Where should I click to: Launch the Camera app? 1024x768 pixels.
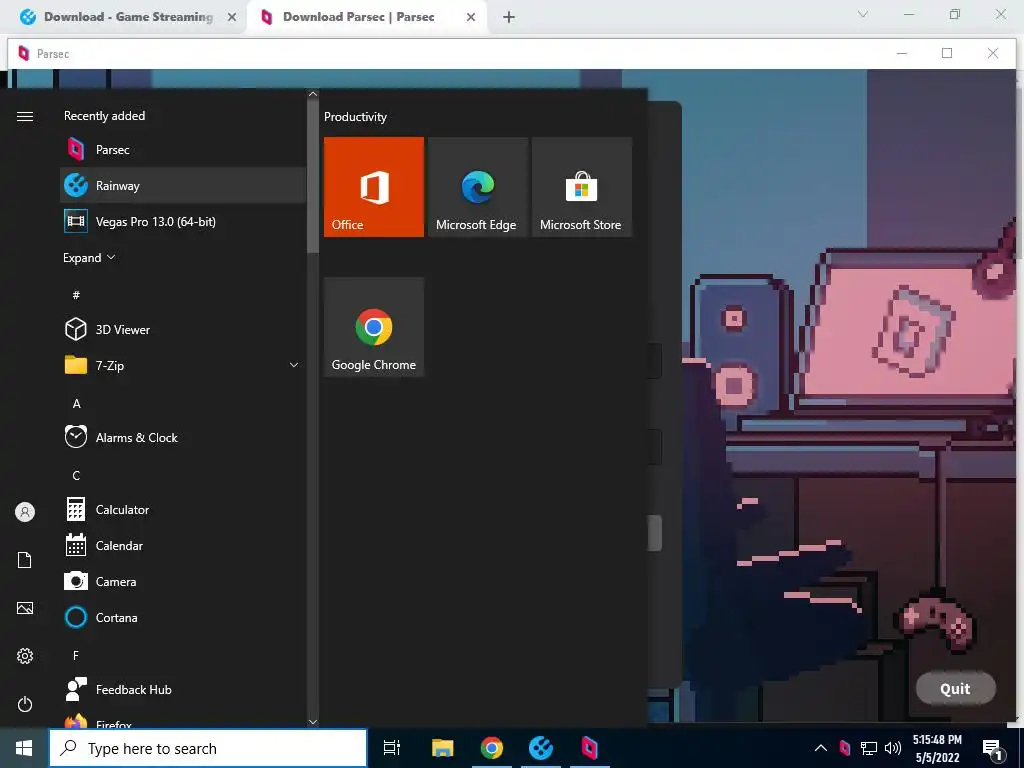coord(183,581)
